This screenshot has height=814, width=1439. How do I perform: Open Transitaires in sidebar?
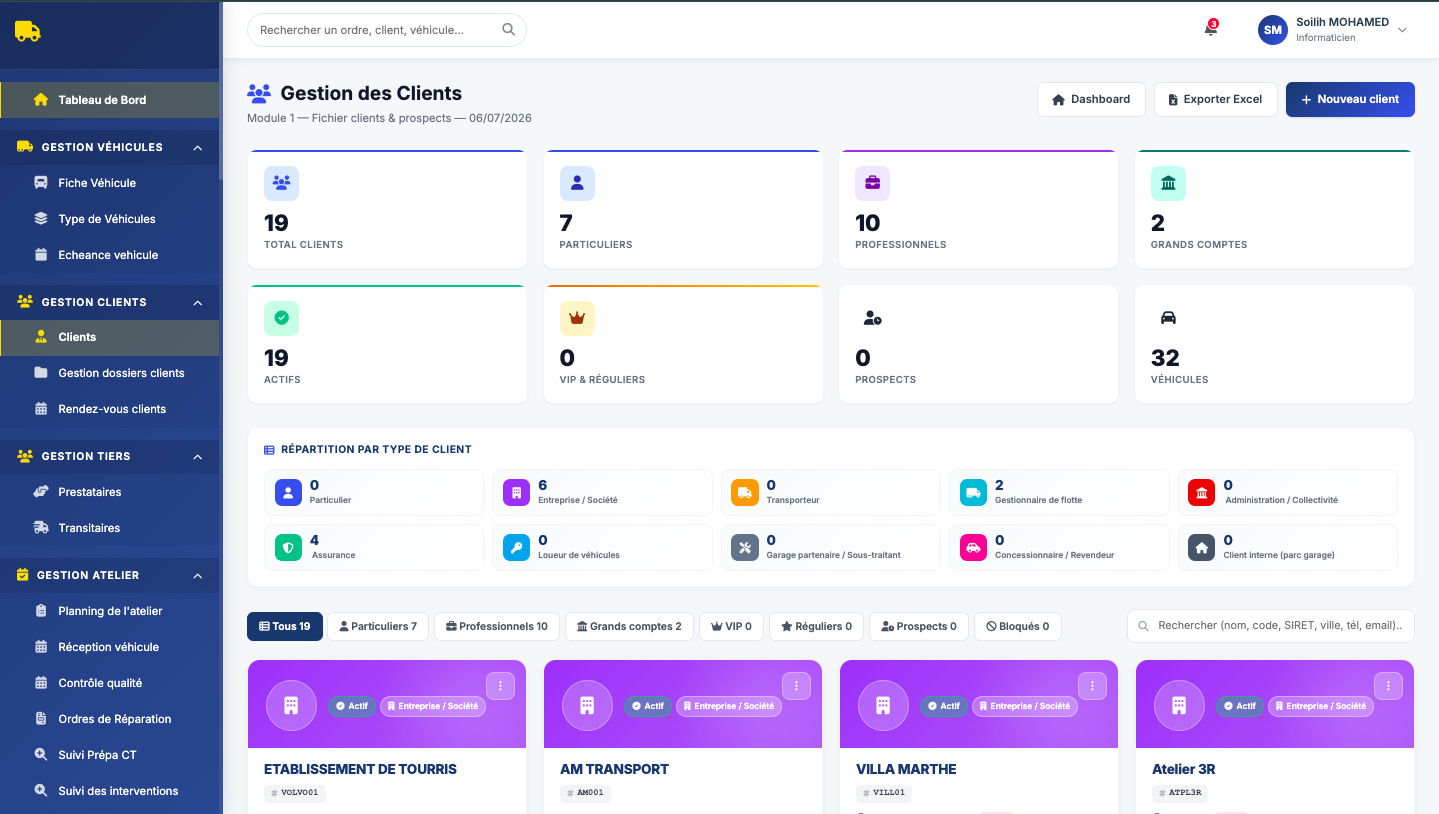[110, 528]
